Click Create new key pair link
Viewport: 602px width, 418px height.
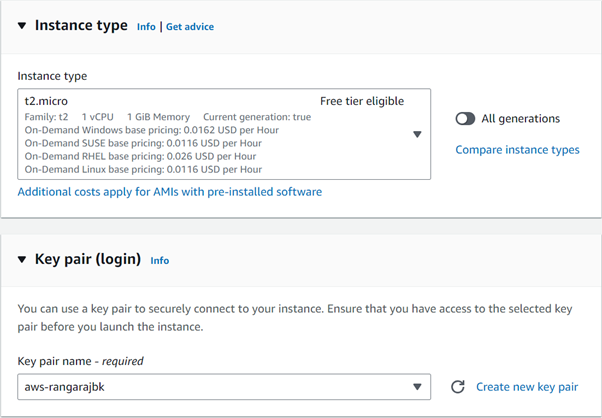click(527, 387)
